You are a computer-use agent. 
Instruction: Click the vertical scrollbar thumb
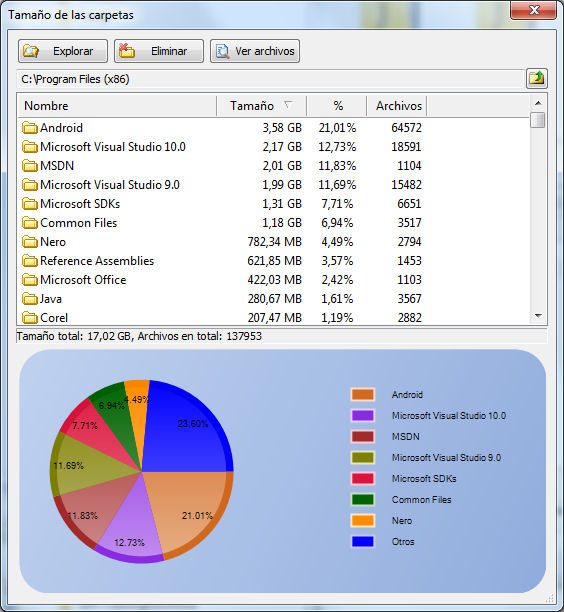click(538, 120)
